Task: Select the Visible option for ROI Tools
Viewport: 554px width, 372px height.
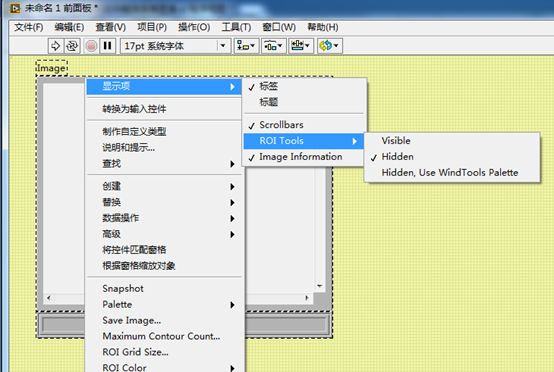Action: [452, 141]
